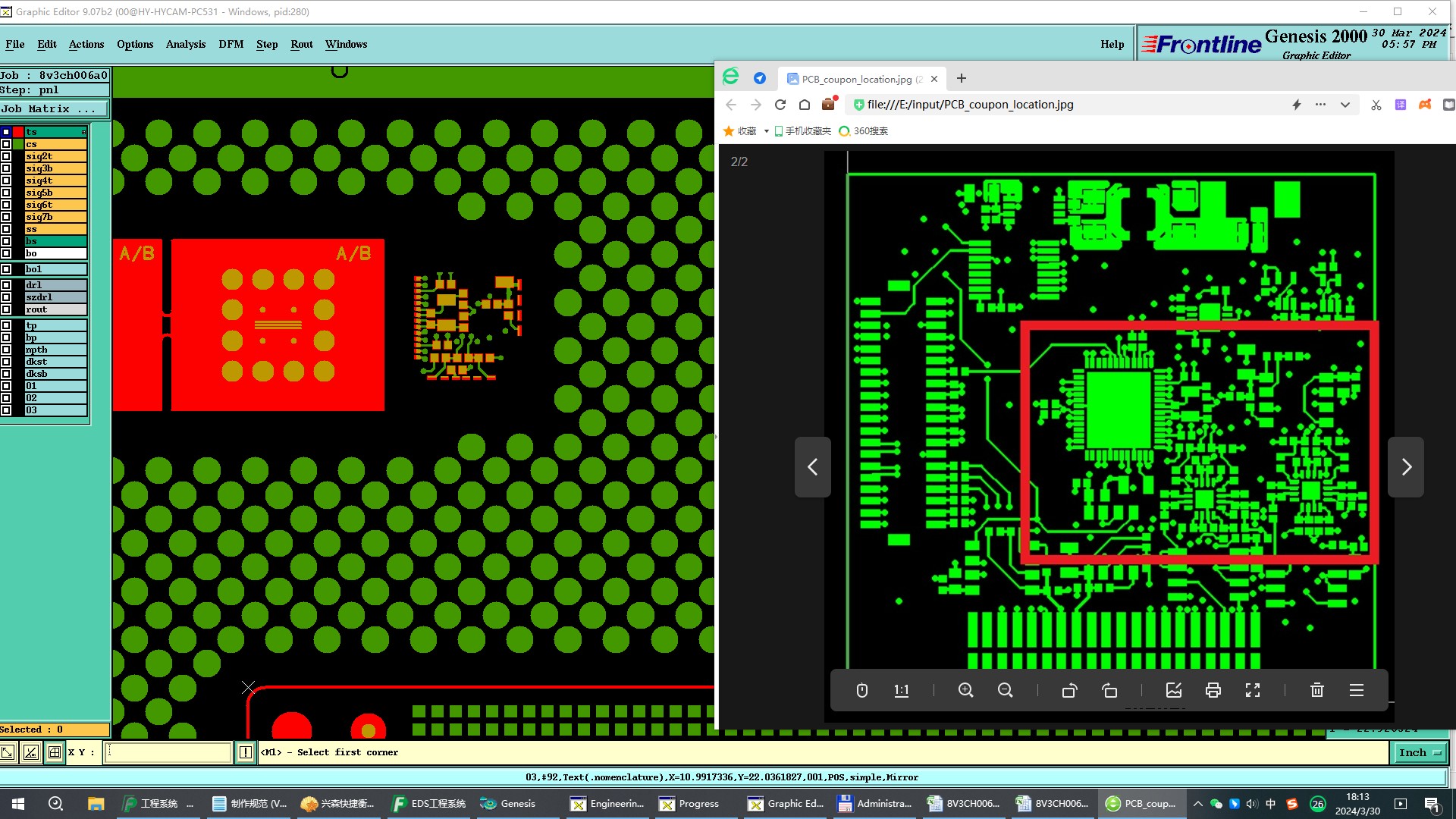Image resolution: width=1456 pixels, height=819 pixels.
Task: Open the DFM menu
Action: pos(231,44)
